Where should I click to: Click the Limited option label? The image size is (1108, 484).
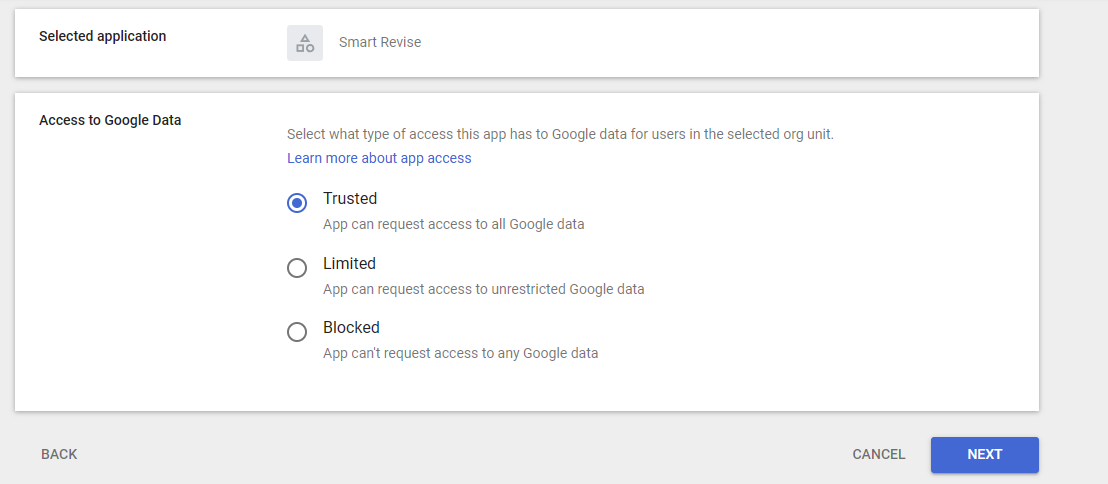point(349,264)
